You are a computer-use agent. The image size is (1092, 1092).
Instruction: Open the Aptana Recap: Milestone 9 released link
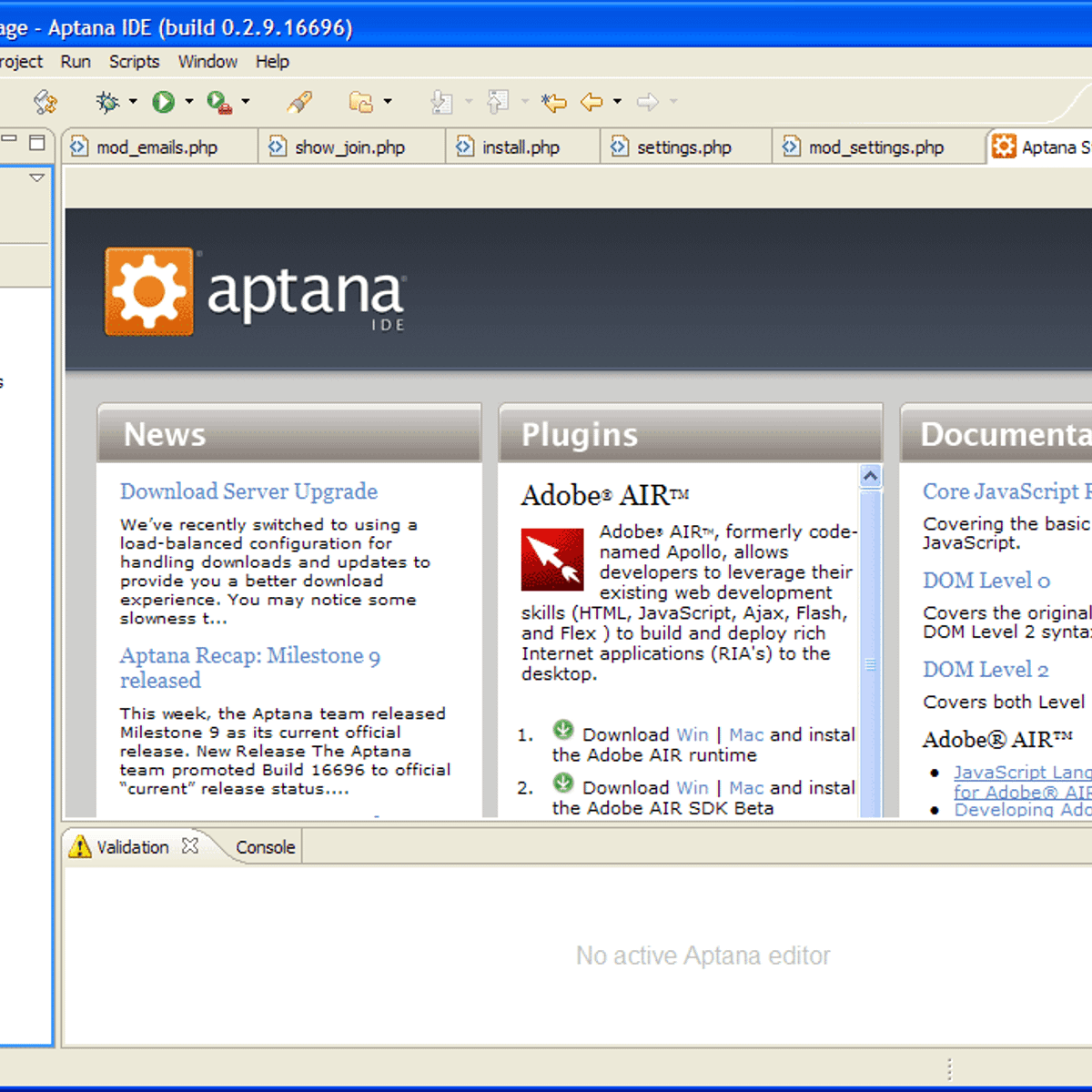click(x=250, y=668)
